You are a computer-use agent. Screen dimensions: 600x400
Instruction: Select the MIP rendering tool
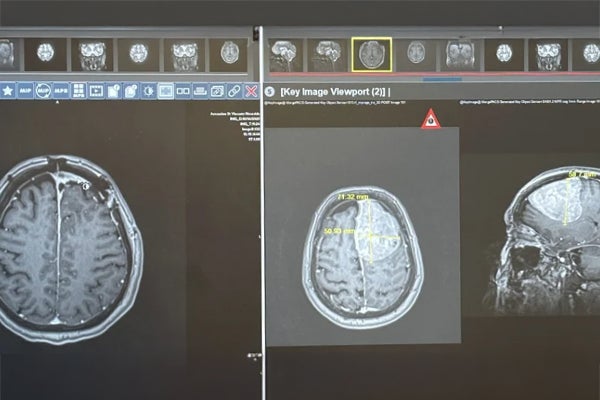25,91
